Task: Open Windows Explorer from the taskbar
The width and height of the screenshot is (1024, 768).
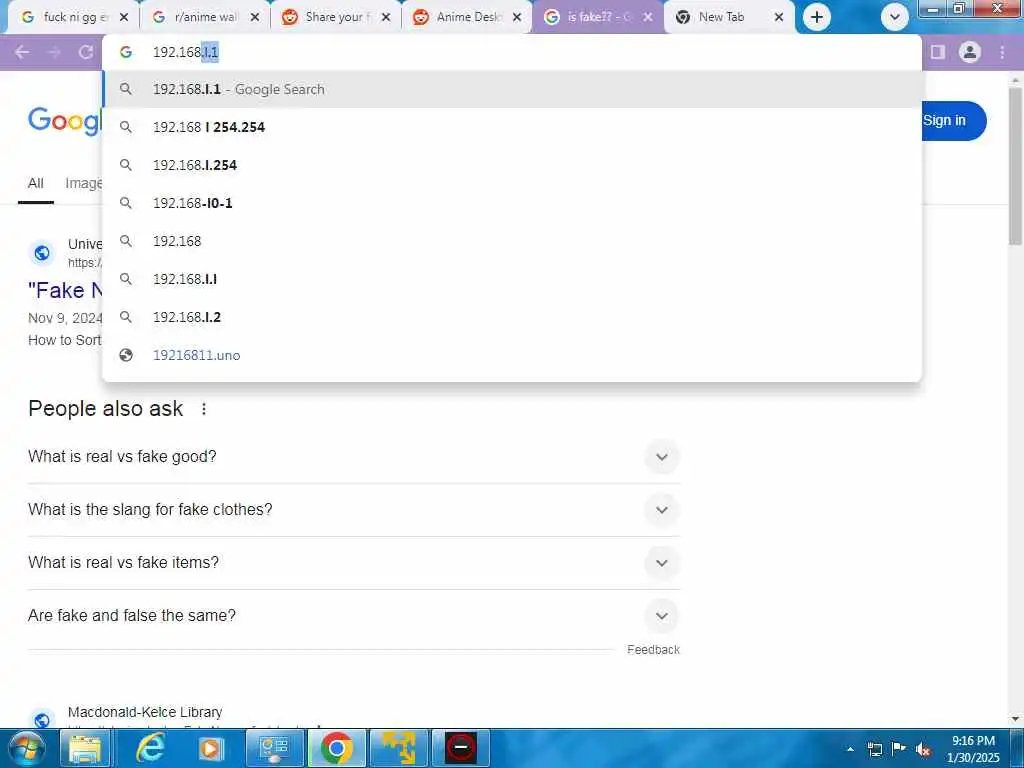Action: 86,748
